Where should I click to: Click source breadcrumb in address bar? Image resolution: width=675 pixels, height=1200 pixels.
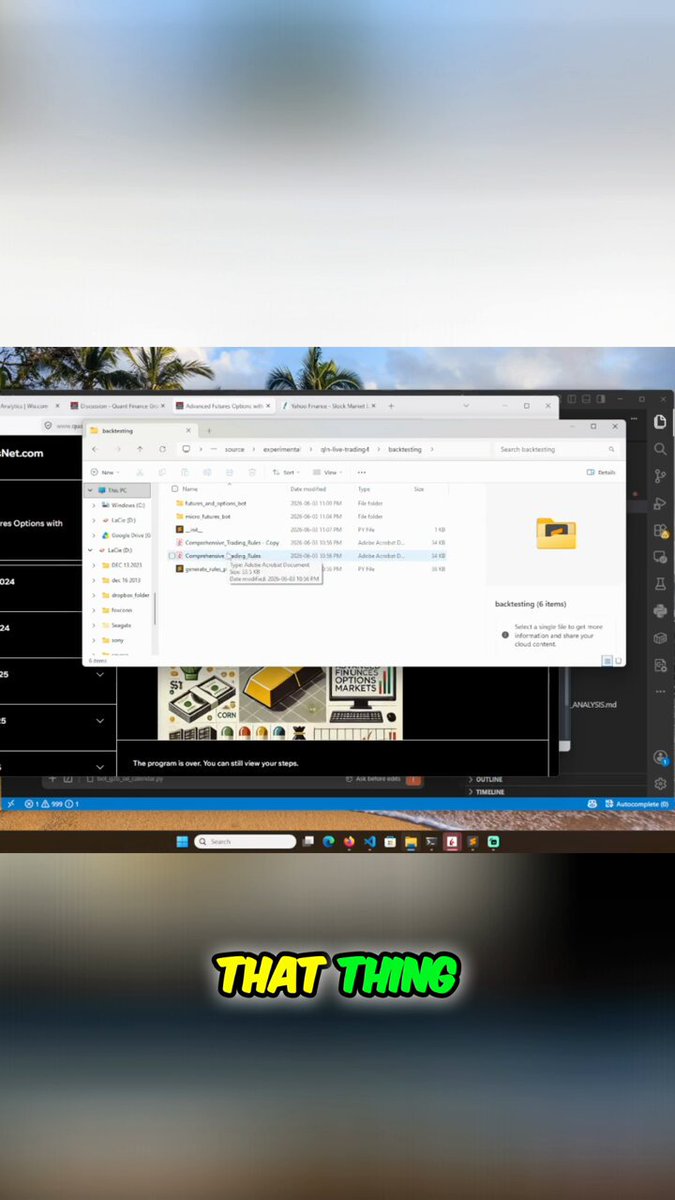click(234, 449)
